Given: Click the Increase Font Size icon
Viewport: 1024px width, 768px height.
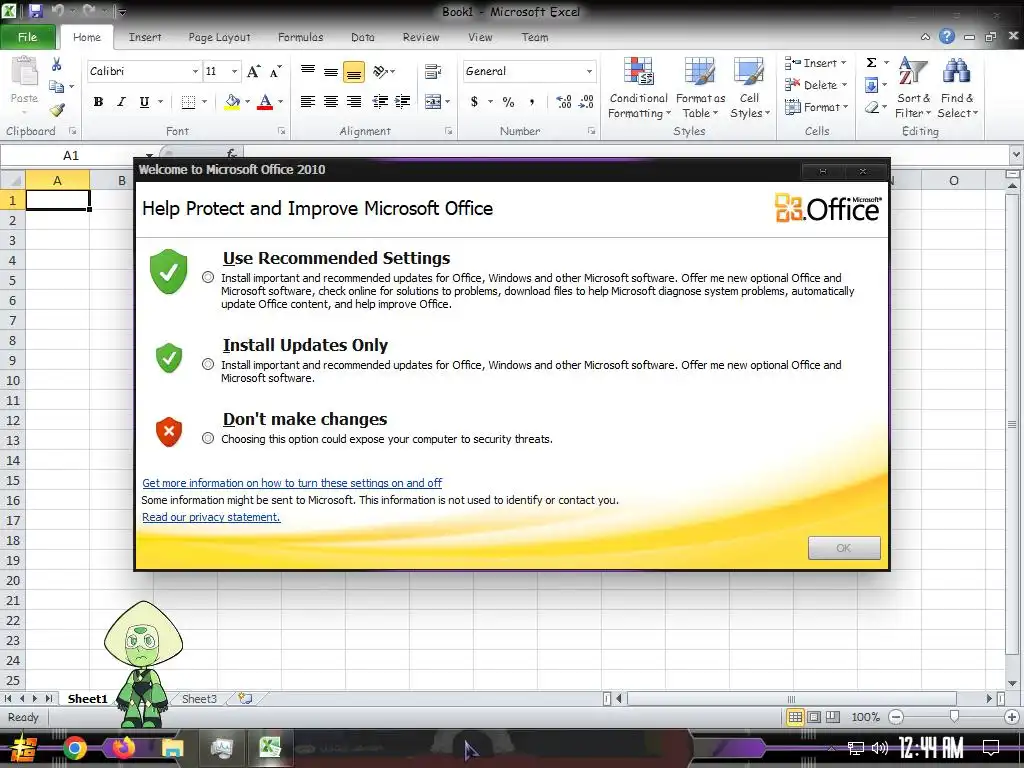Looking at the screenshot, I should [x=253, y=71].
